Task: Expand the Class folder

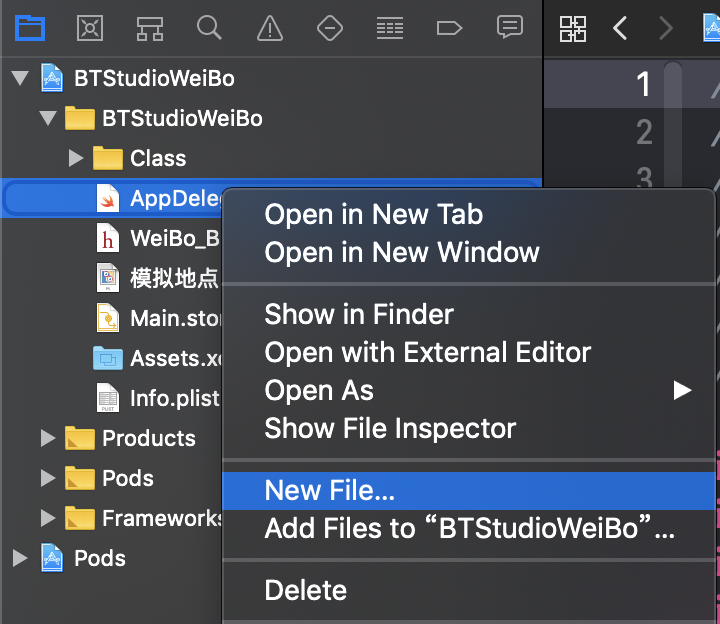Action: click(76, 158)
